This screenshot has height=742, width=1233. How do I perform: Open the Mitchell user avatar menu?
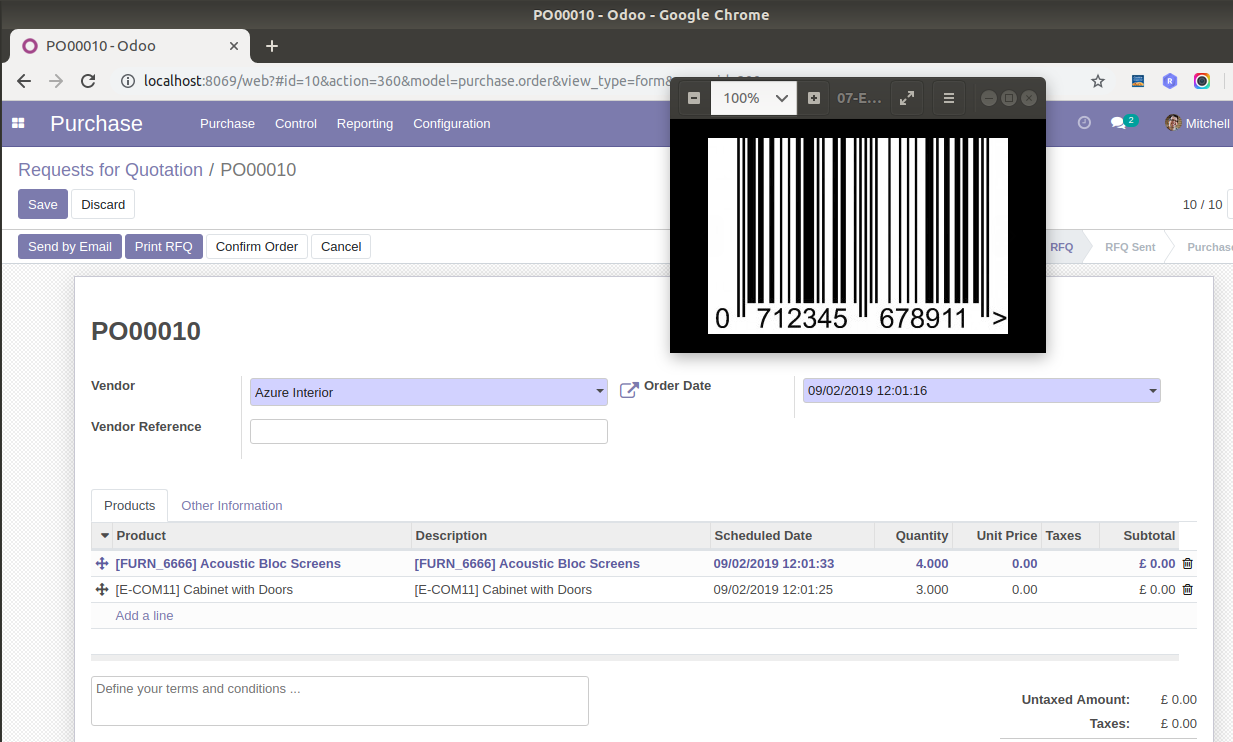[1198, 123]
